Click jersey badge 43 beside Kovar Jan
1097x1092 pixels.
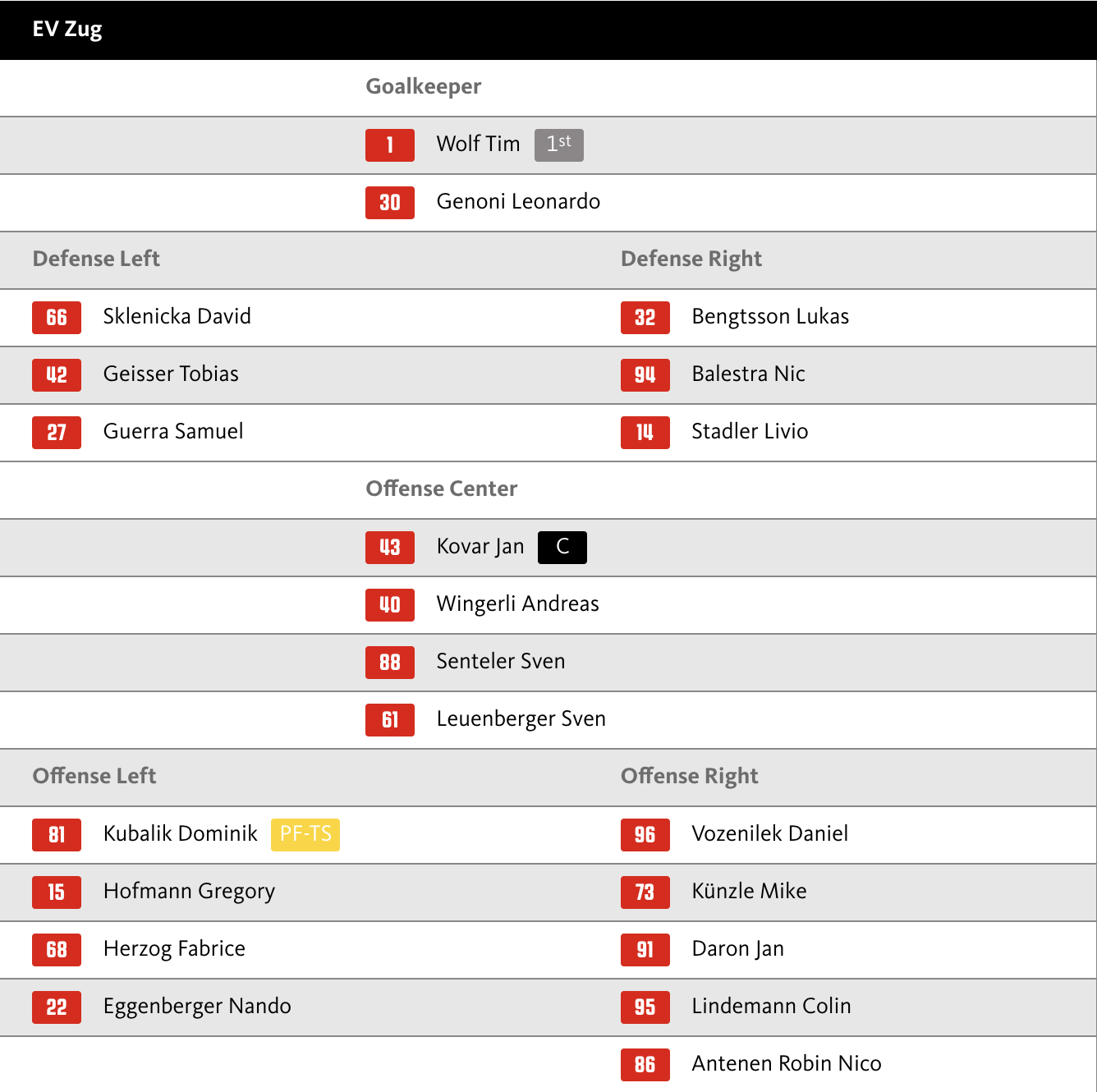389,548
